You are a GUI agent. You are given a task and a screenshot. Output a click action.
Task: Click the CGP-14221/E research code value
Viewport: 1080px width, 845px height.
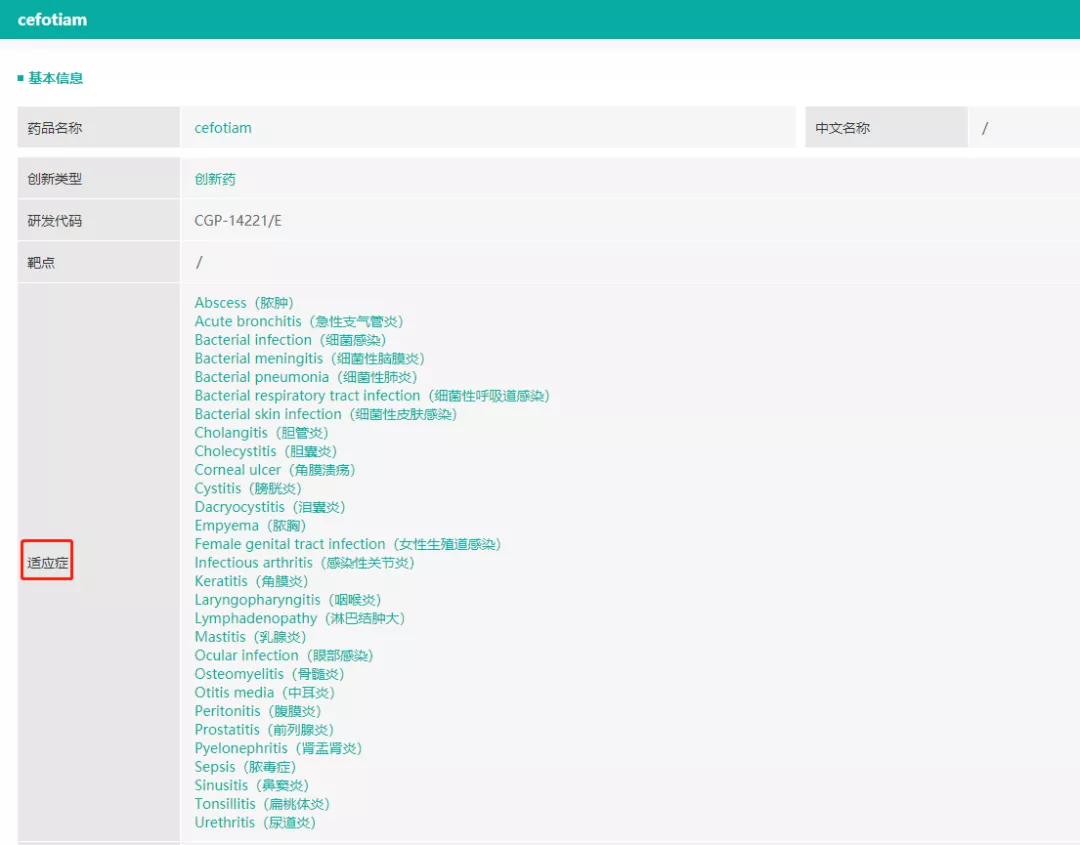(238, 221)
